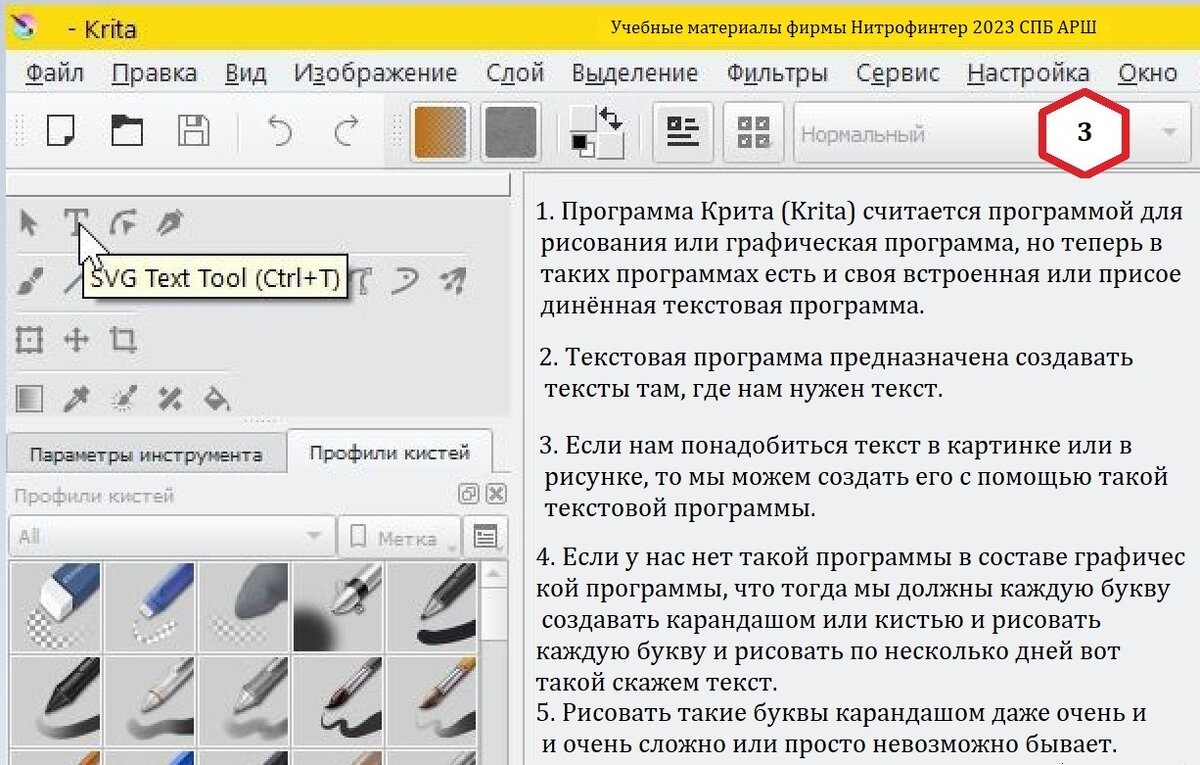Redo the action with the toolbar arrow
This screenshot has height=765, width=1200.
coord(346,131)
